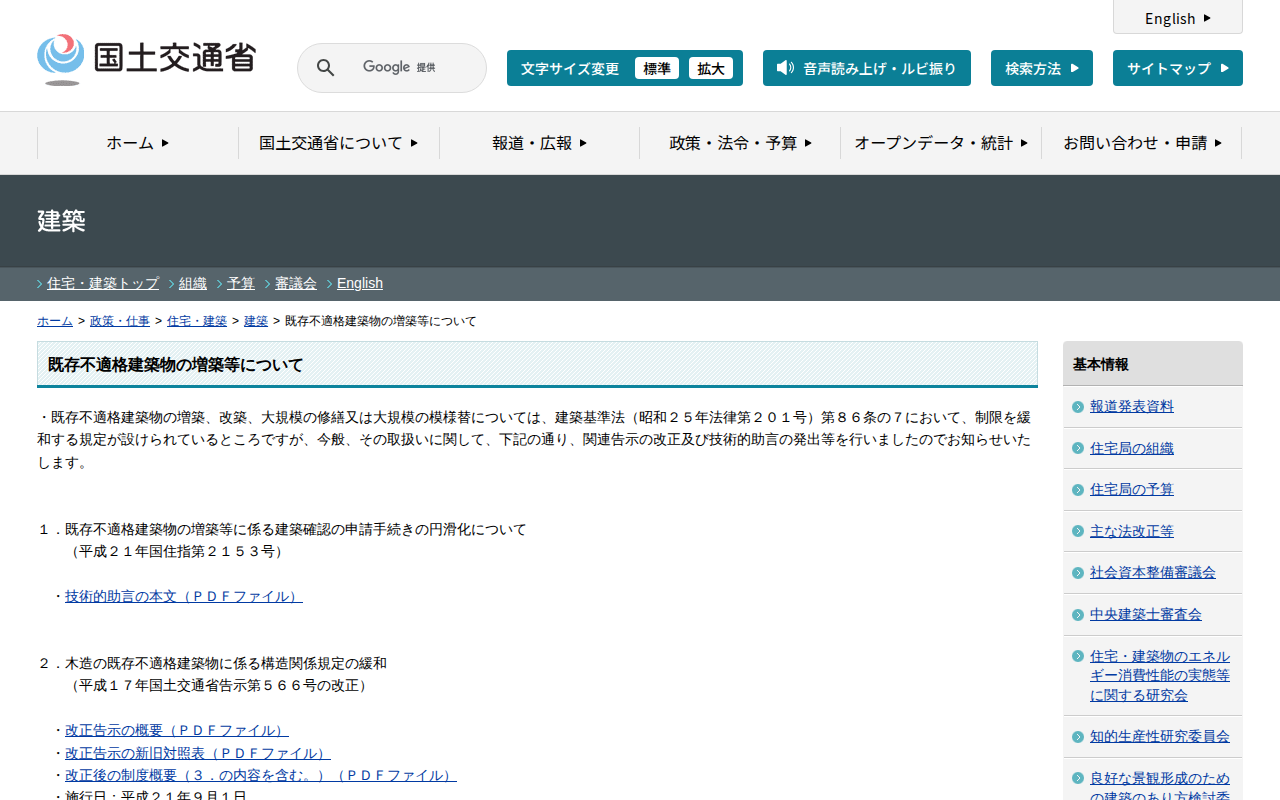Click the search magnifier icon
Image resolution: width=1280 pixels, height=800 pixels.
tap(326, 68)
